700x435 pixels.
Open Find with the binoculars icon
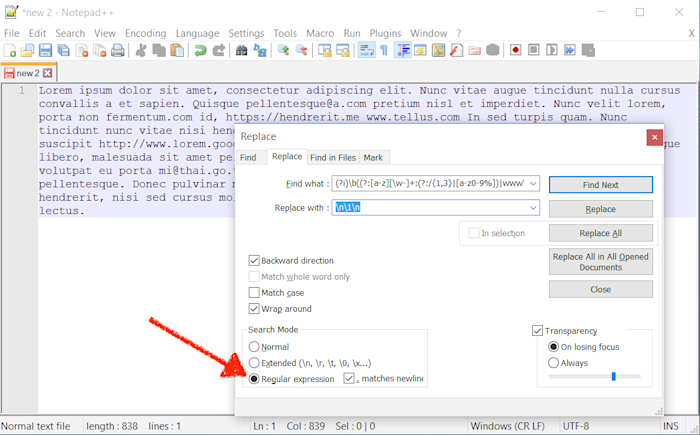point(242,50)
